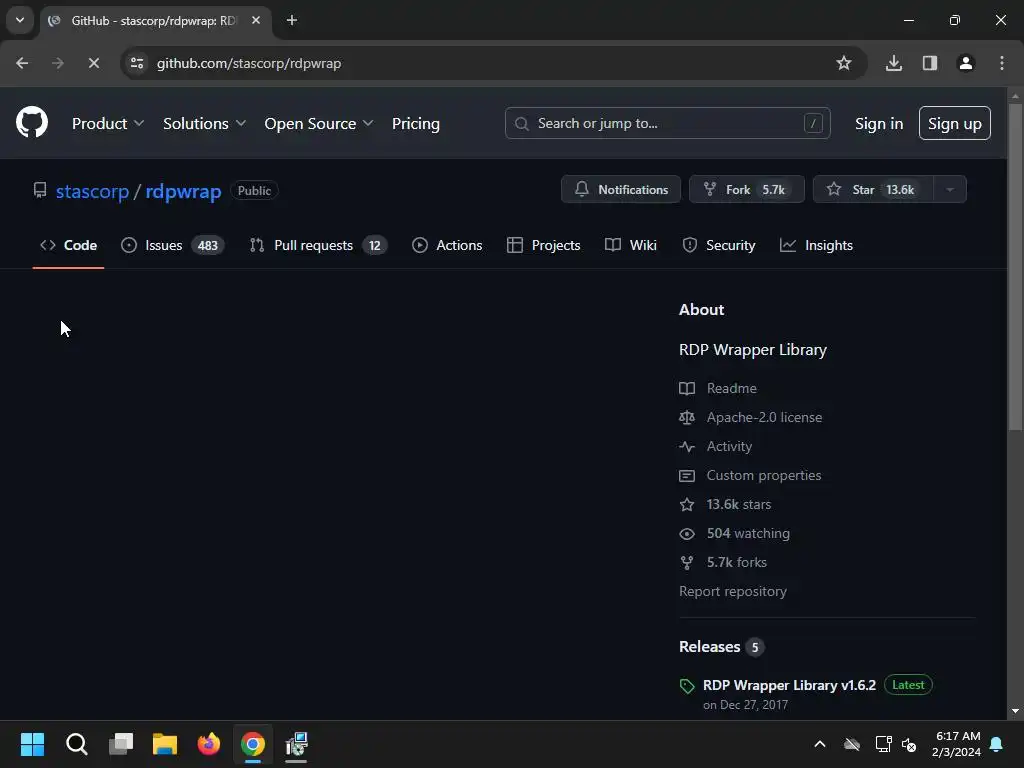Click the pulse icon beside Activity
This screenshot has width=1024, height=768.
point(687,447)
